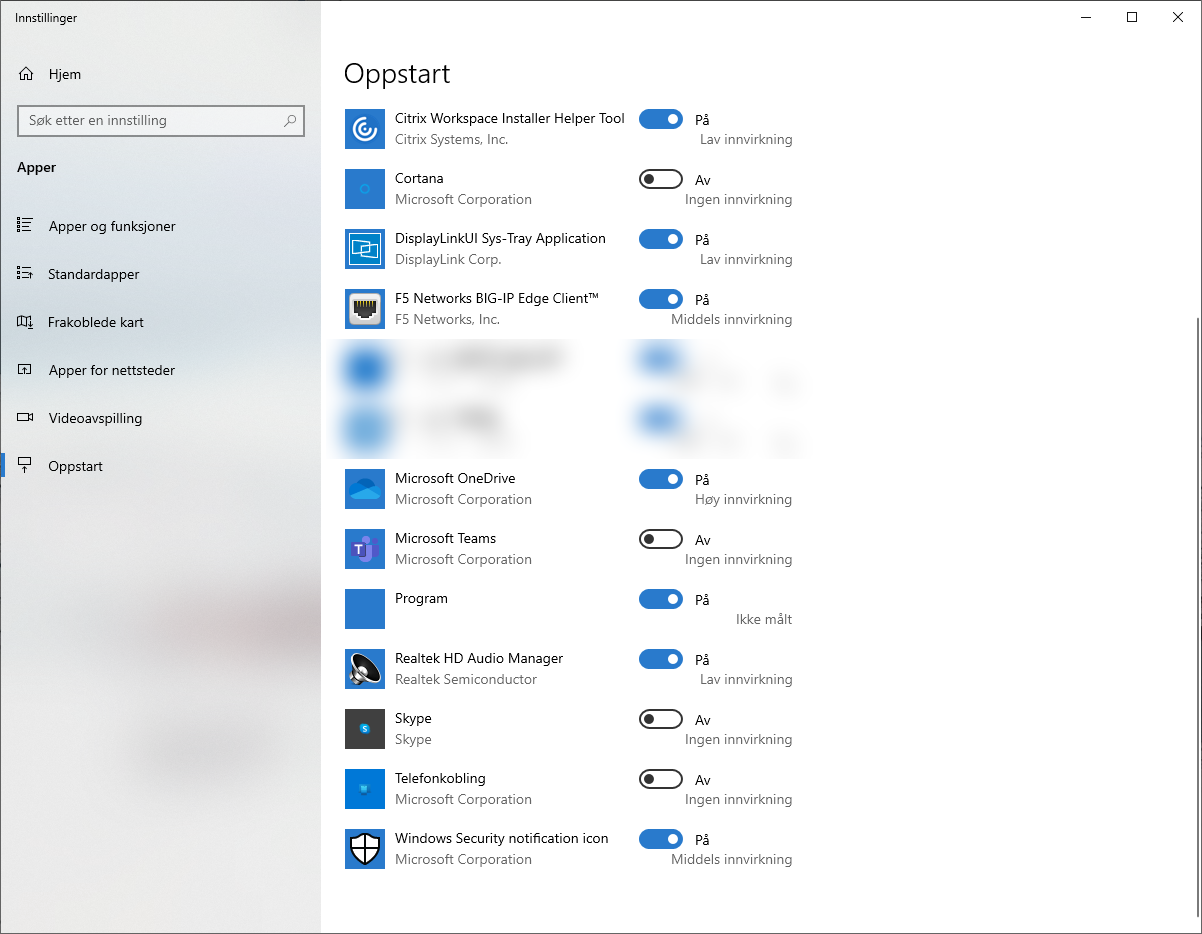Open Standardapper settings page
The image size is (1202, 934).
coord(160,274)
